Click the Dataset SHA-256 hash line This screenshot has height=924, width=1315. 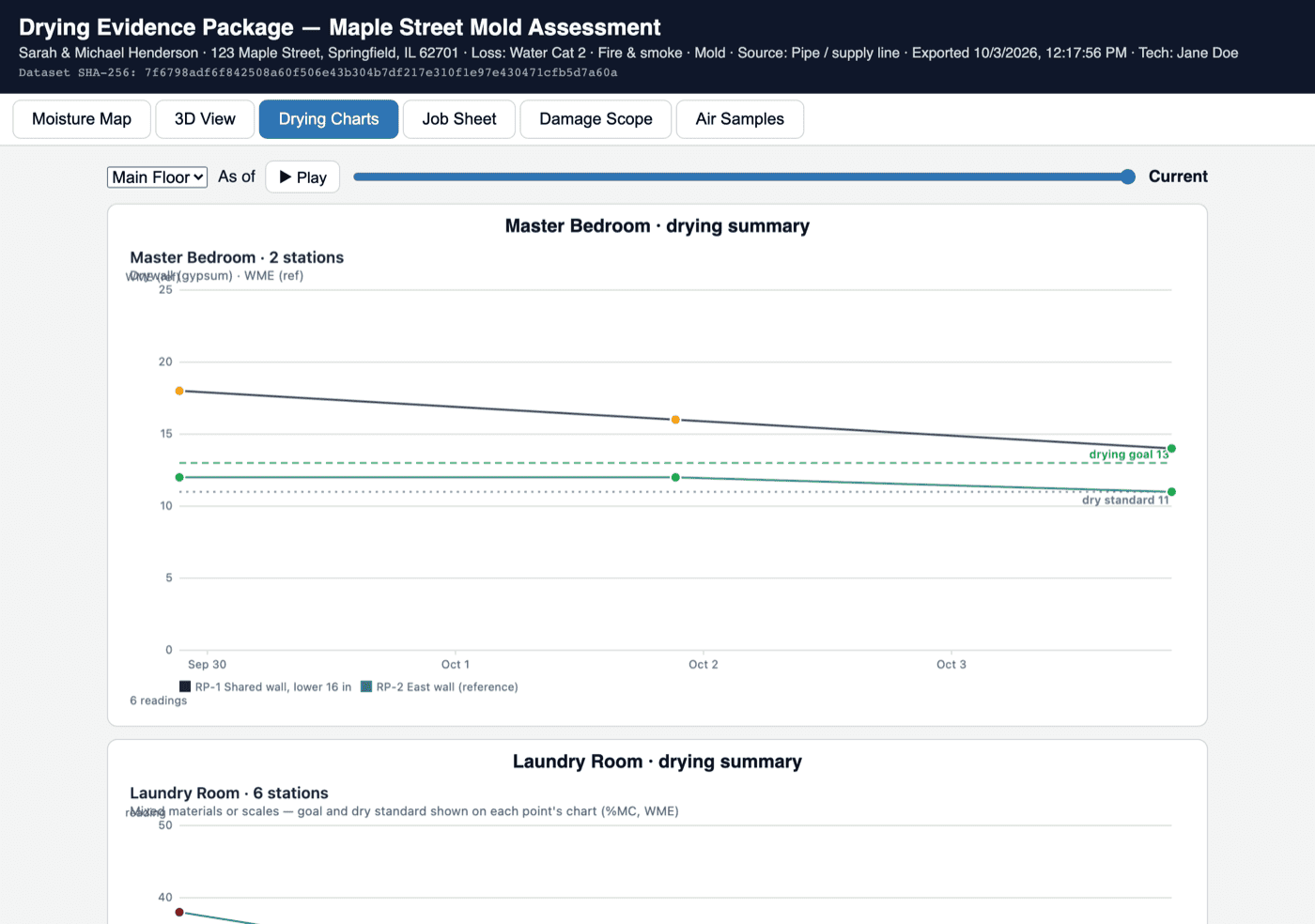tap(318, 73)
